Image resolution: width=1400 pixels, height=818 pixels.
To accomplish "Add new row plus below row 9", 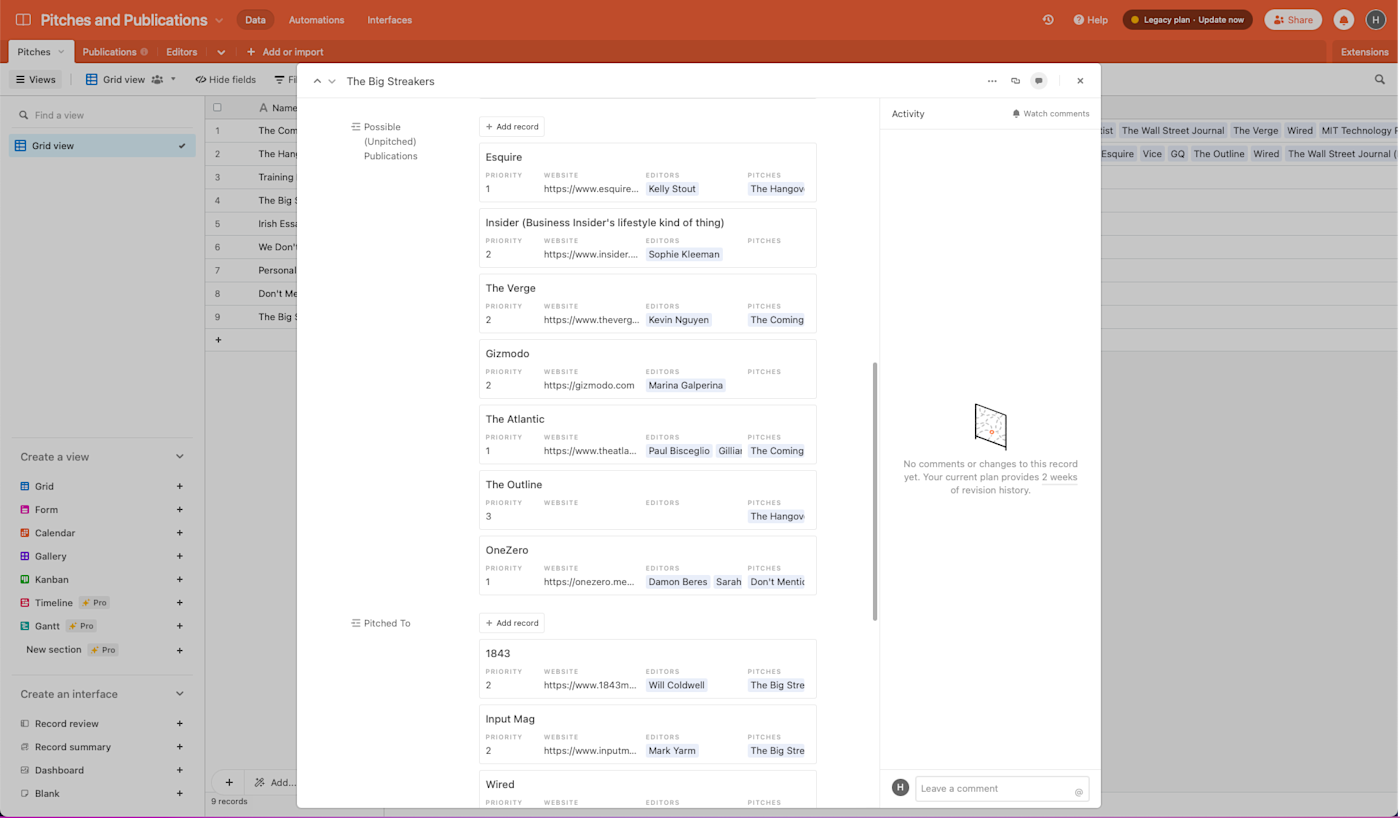I will (x=218, y=340).
